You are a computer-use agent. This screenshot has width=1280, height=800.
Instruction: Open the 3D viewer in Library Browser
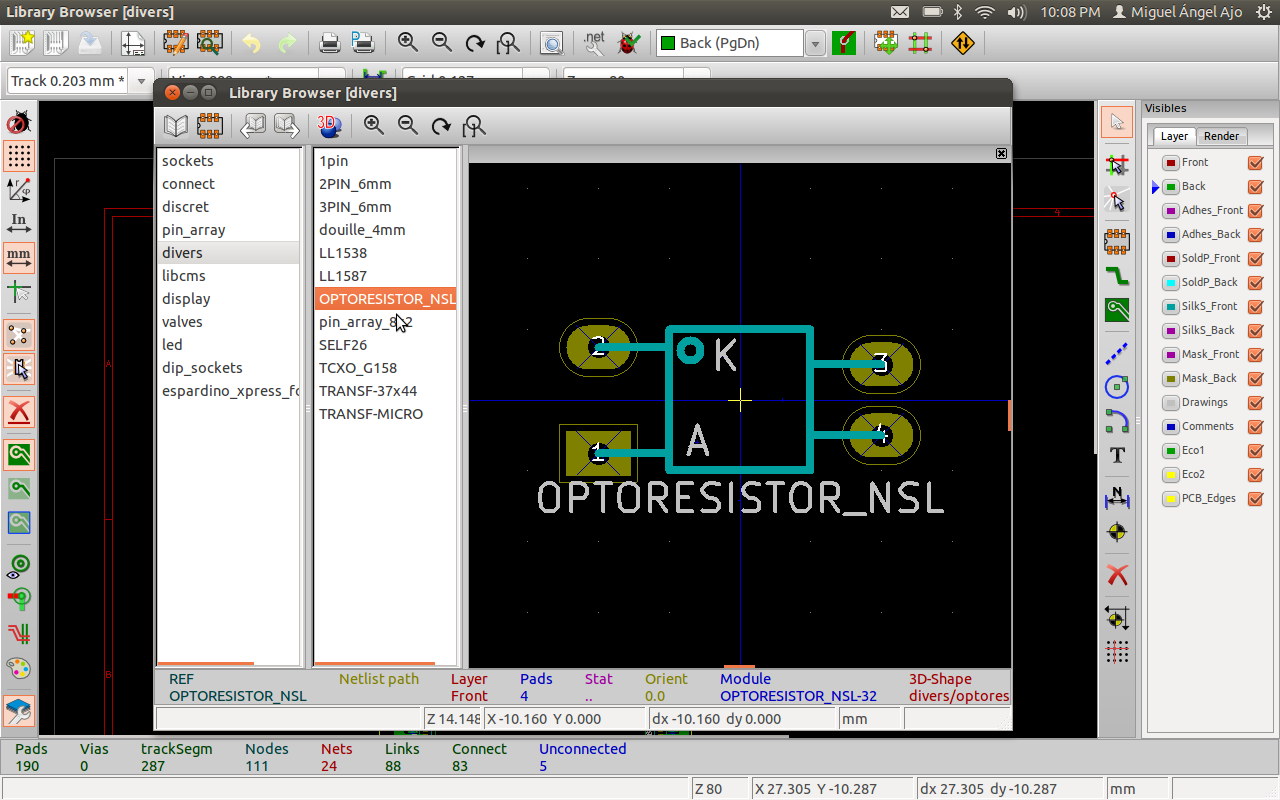pyautogui.click(x=329, y=125)
